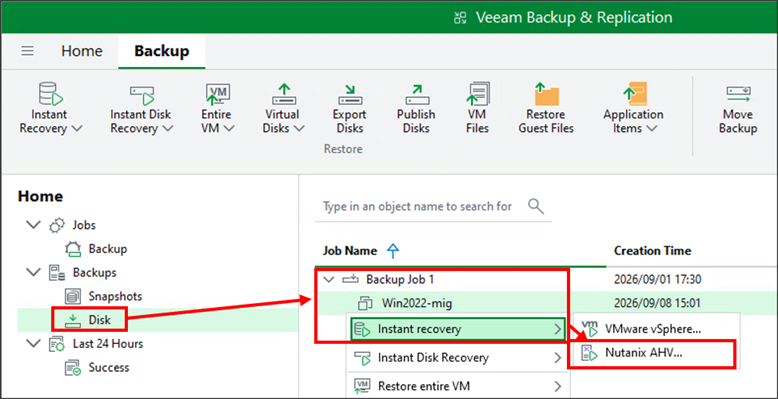
Task: Select the Backup Job 1 row
Action: point(546,279)
